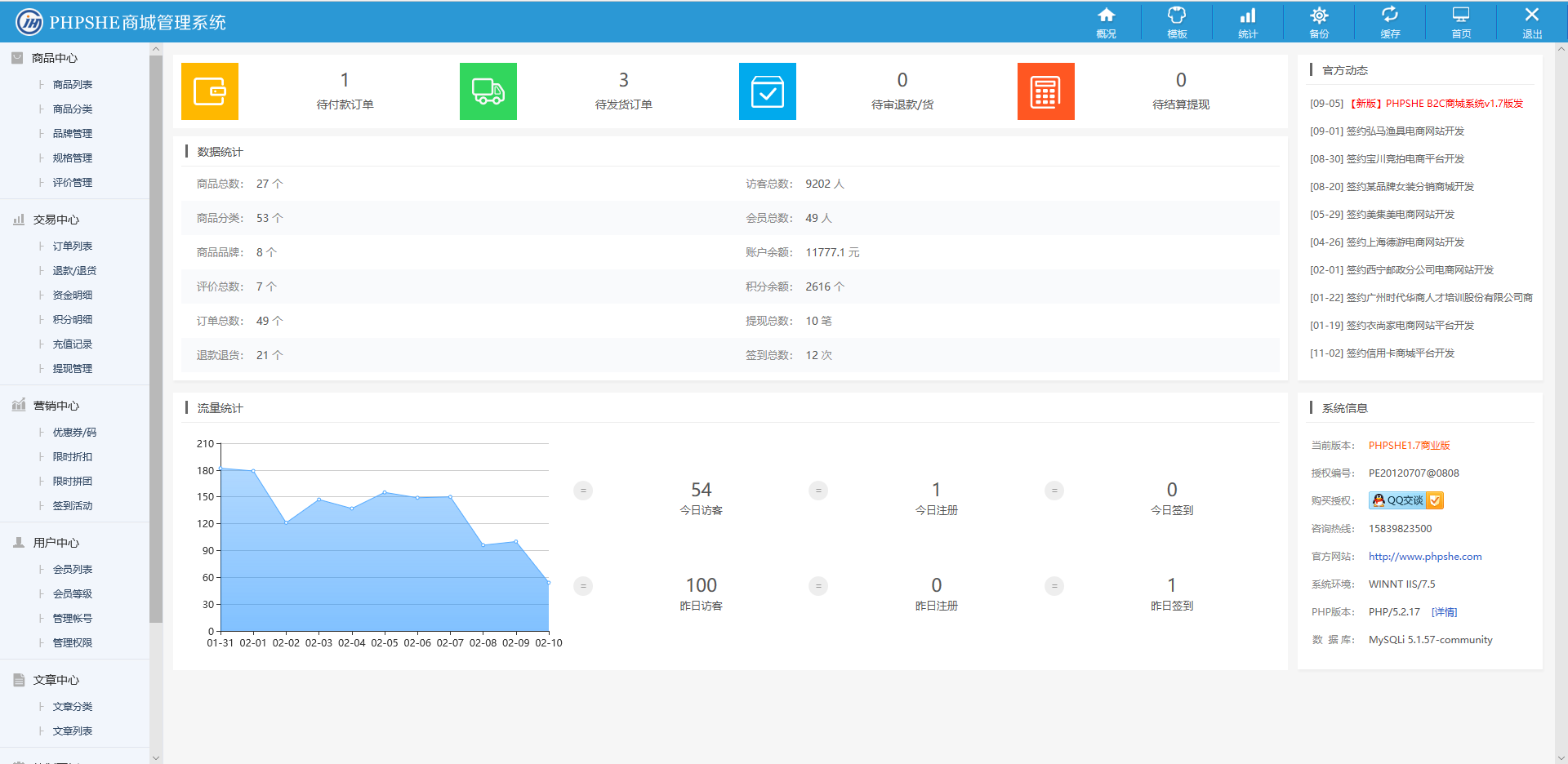Click the QQ交谈 chat badge
The image size is (1568, 764).
pyautogui.click(x=1406, y=500)
